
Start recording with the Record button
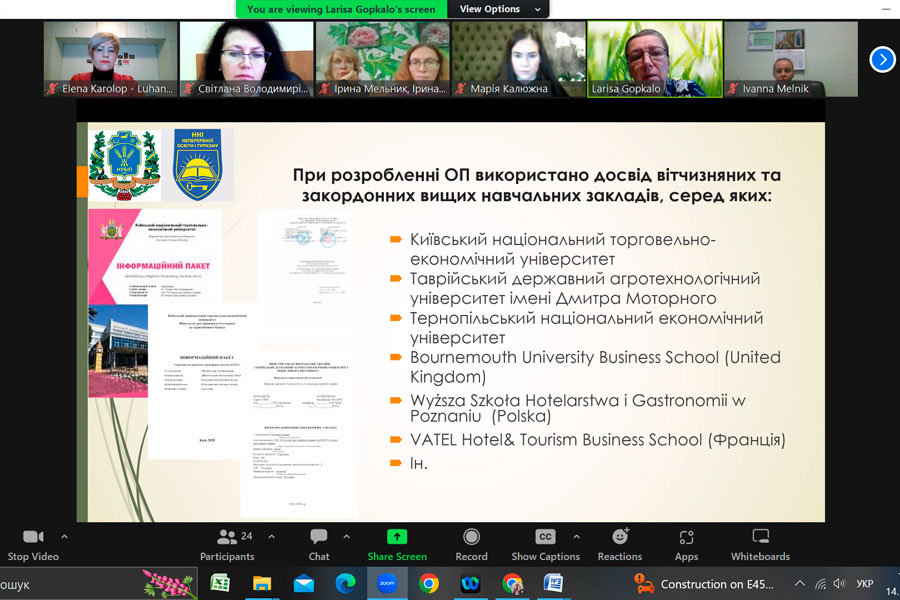click(471, 538)
